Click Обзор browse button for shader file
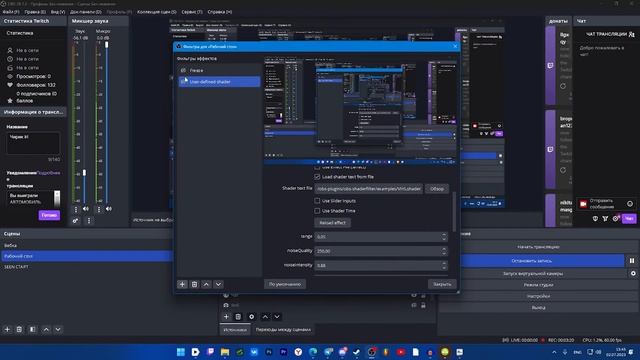 tap(437, 189)
